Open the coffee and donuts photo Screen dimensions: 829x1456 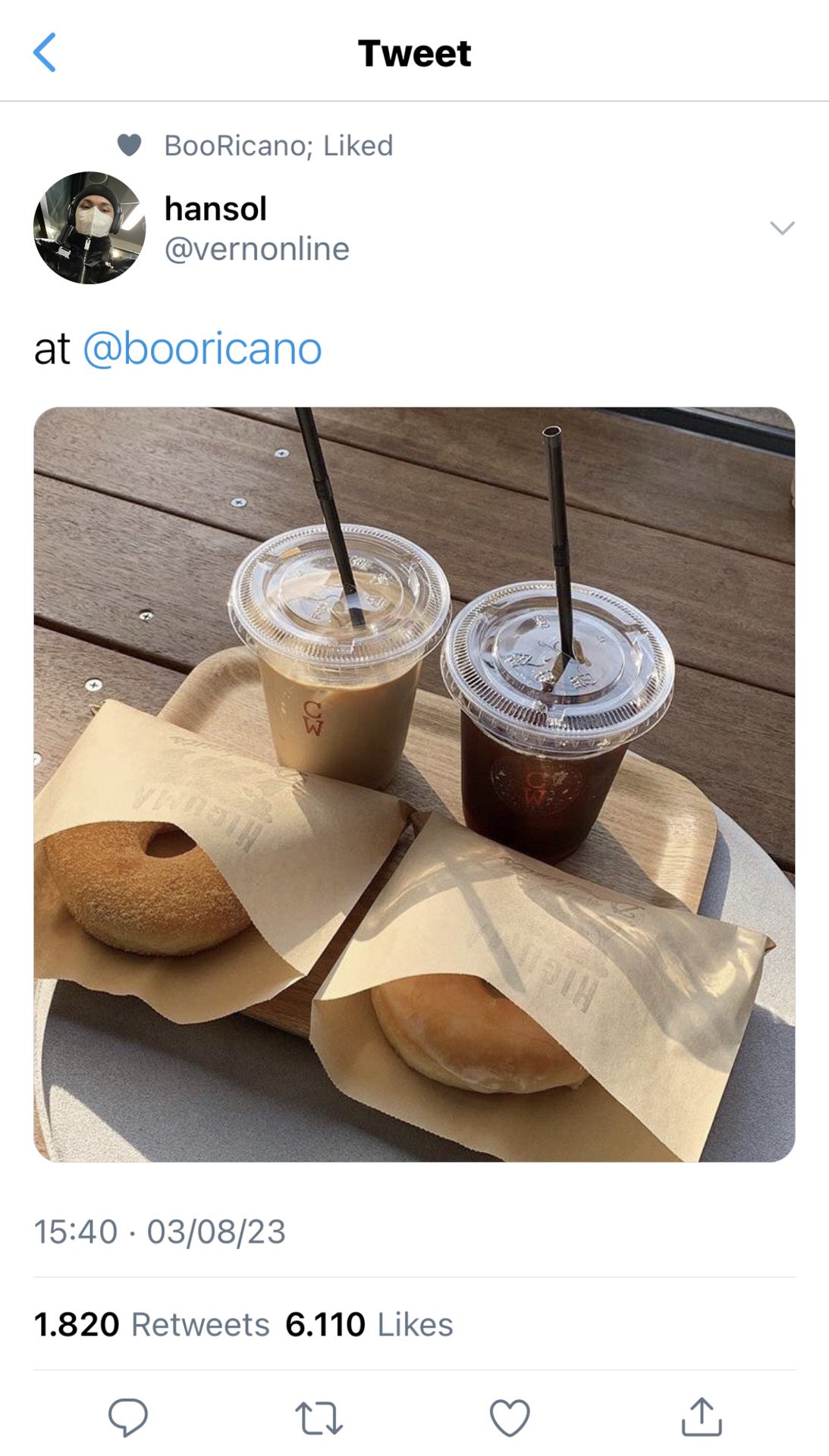pos(414,784)
